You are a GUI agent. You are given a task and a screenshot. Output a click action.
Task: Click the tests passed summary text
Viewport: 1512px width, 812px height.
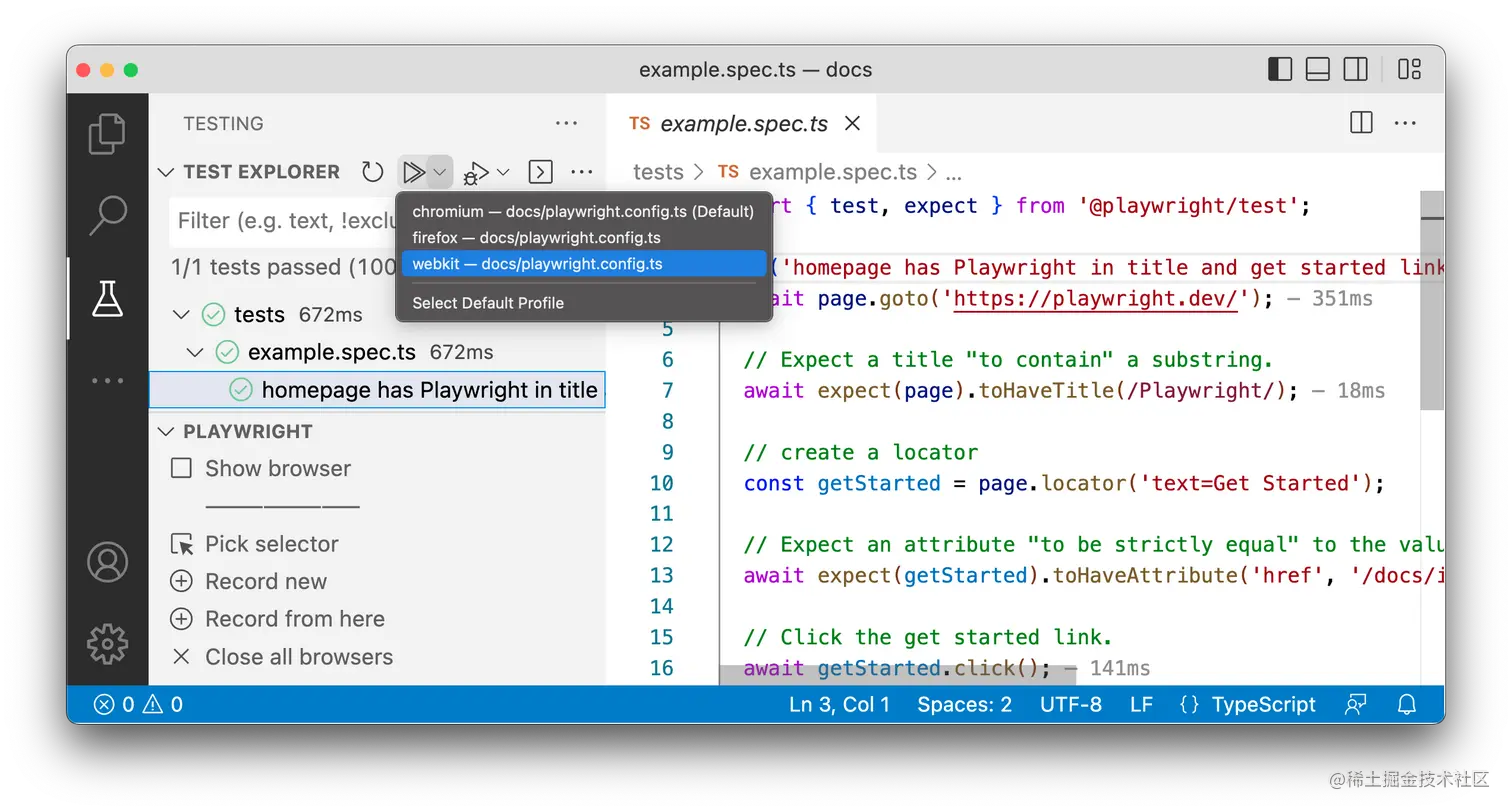[x=284, y=267]
